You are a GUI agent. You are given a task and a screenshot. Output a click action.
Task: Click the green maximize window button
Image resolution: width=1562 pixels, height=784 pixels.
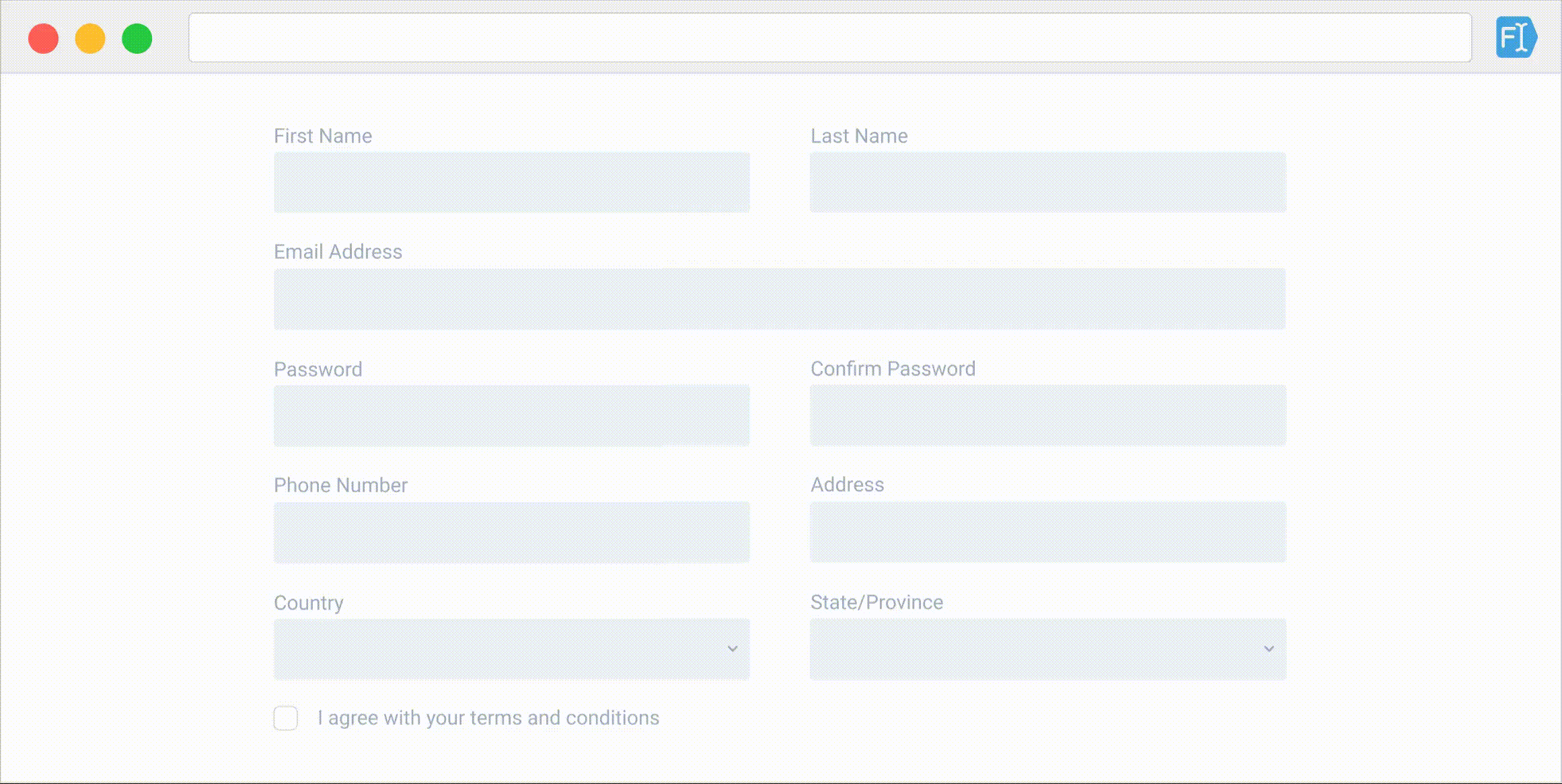point(137,38)
